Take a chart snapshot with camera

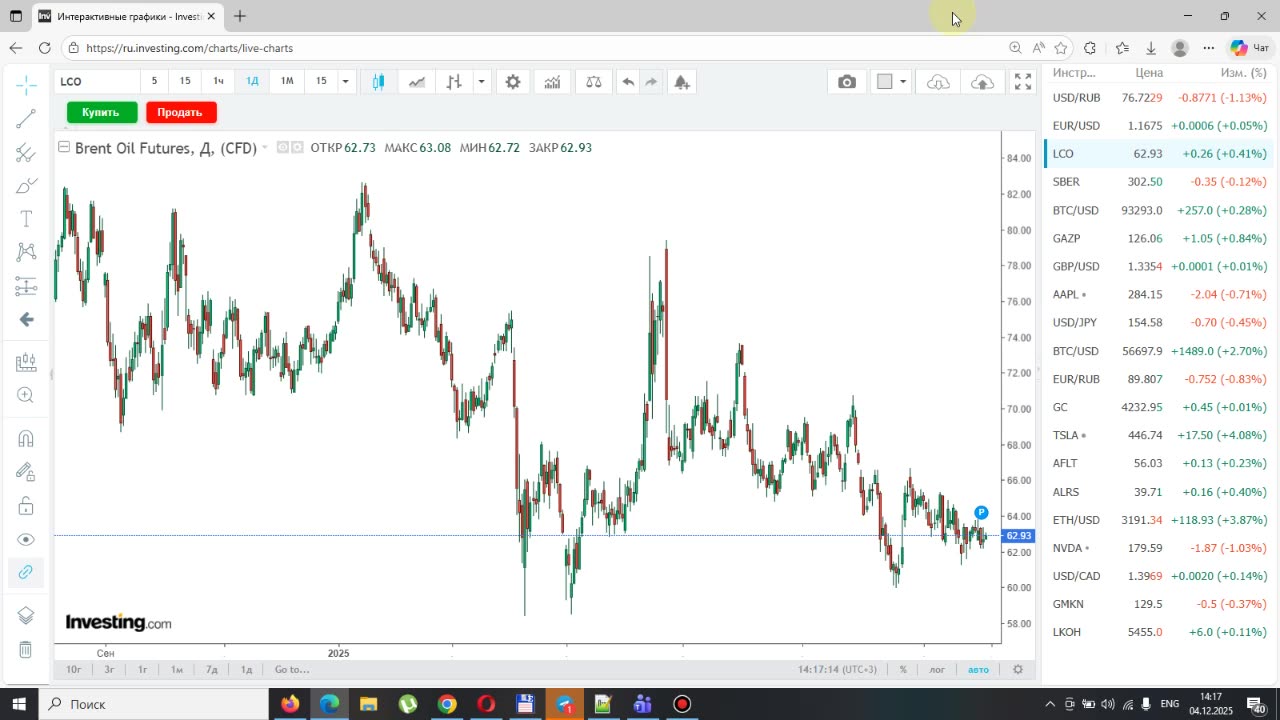pyautogui.click(x=847, y=82)
